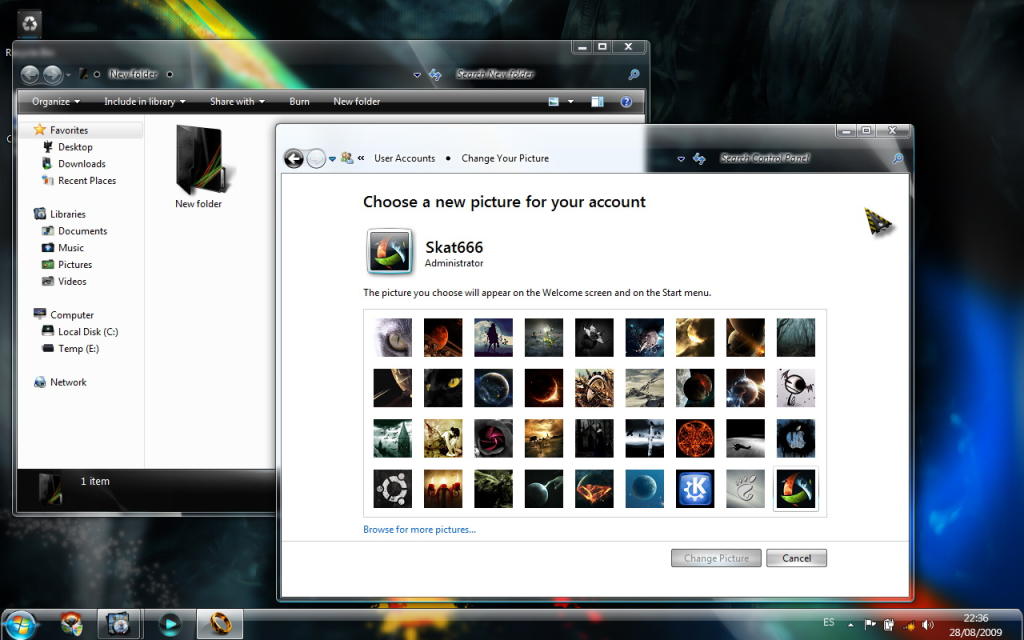The height and width of the screenshot is (640, 1024).
Task: Open the Recycle Bin desktop icon
Action: [x=29, y=24]
